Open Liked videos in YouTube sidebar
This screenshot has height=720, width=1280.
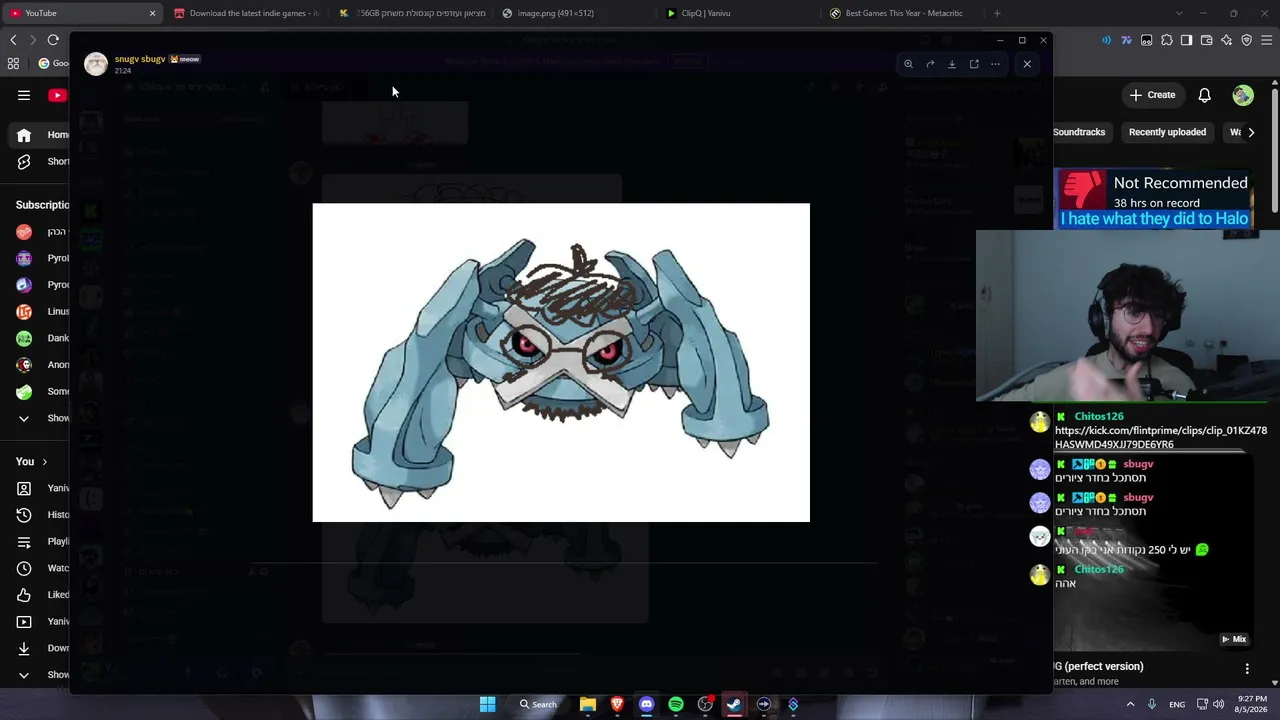pos(42,595)
